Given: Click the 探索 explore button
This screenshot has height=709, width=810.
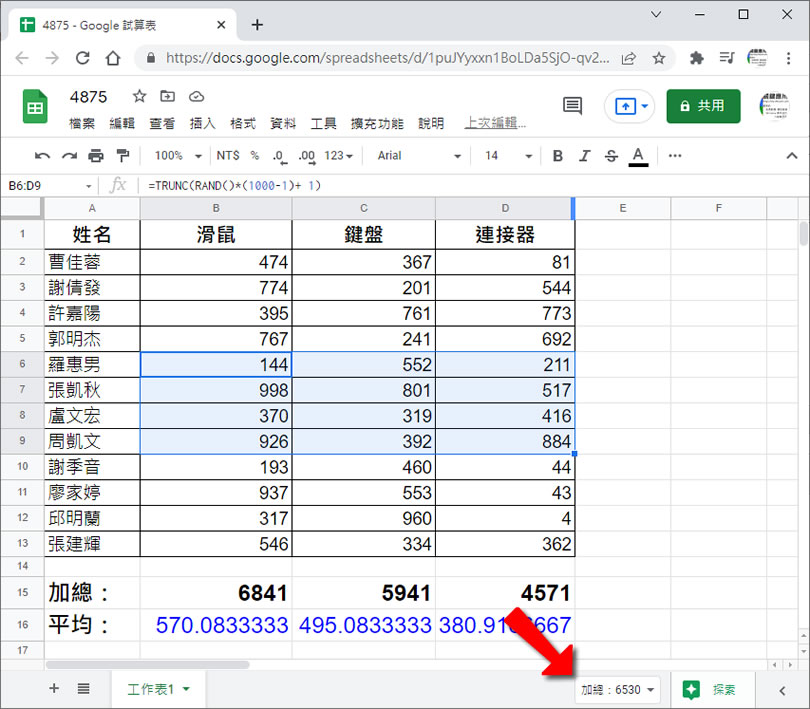Looking at the screenshot, I should 712,689.
